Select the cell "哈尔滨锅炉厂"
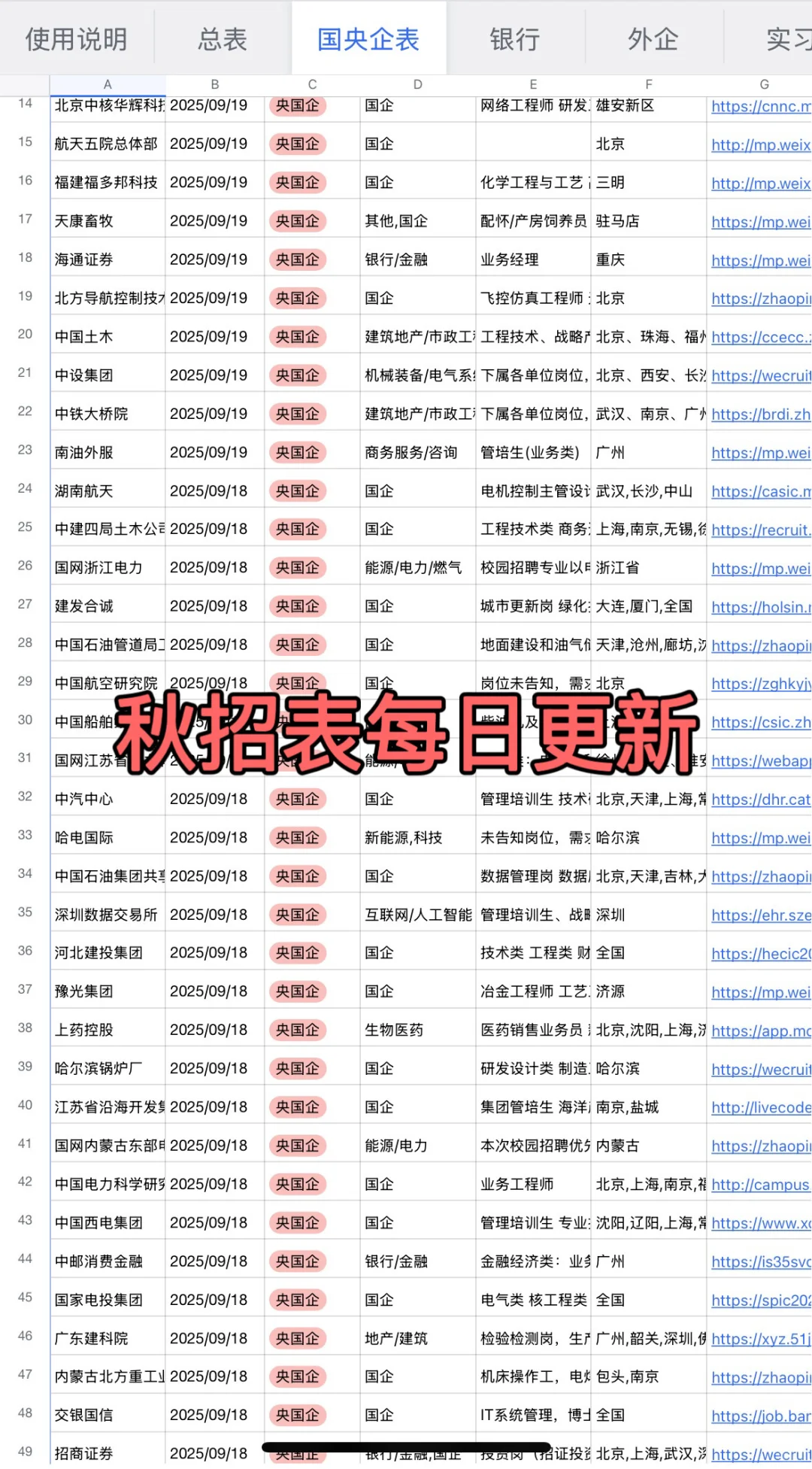 [108, 1068]
